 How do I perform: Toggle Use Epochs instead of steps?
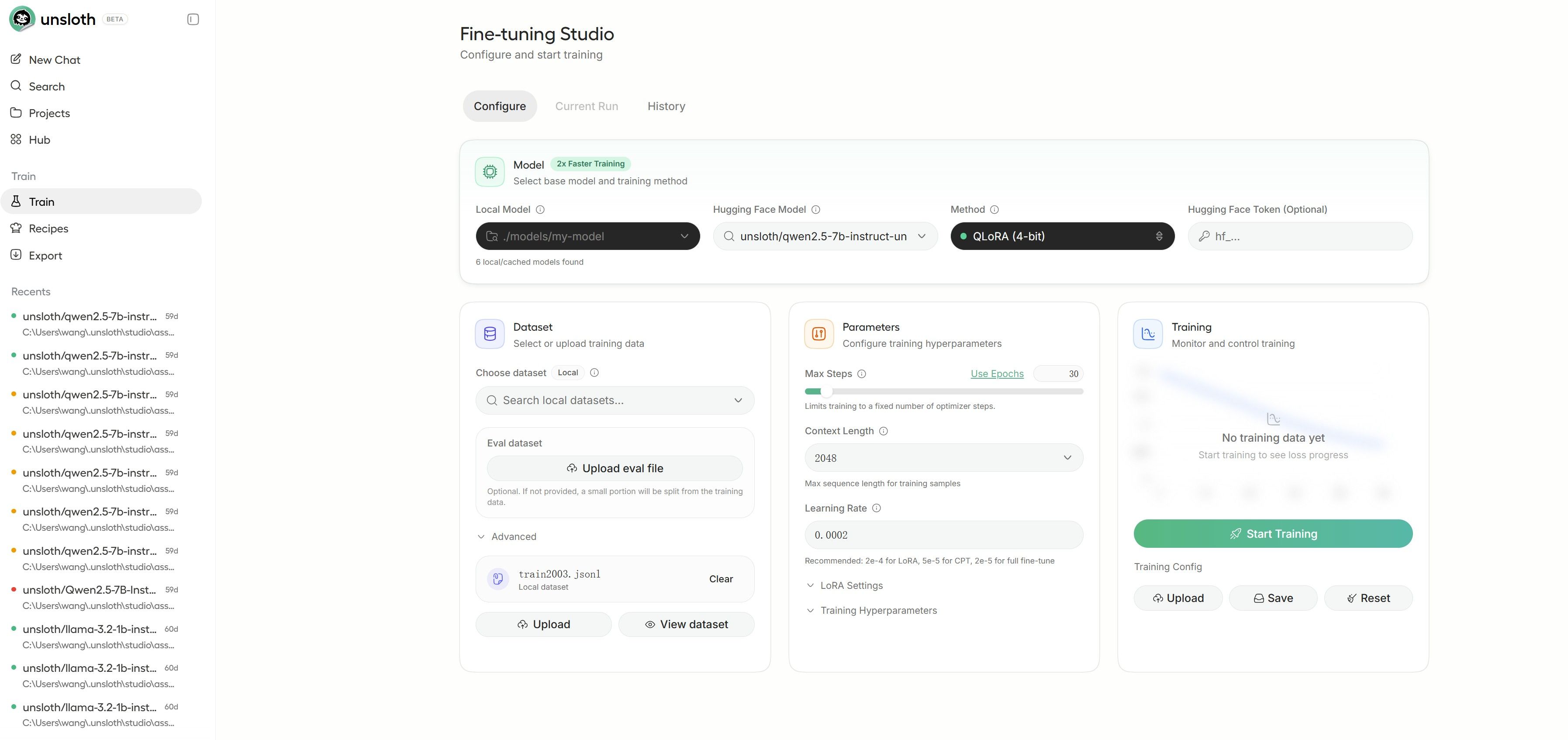click(997, 373)
